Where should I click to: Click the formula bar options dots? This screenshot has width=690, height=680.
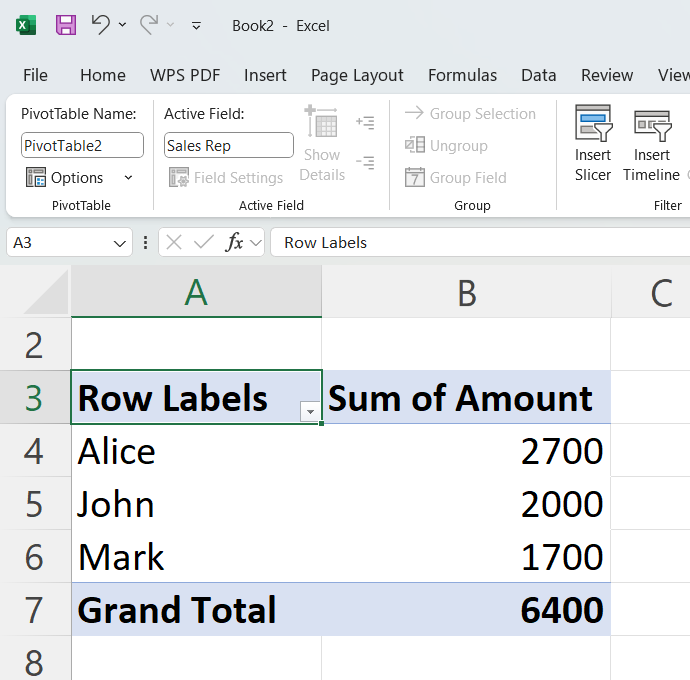[x=145, y=243]
